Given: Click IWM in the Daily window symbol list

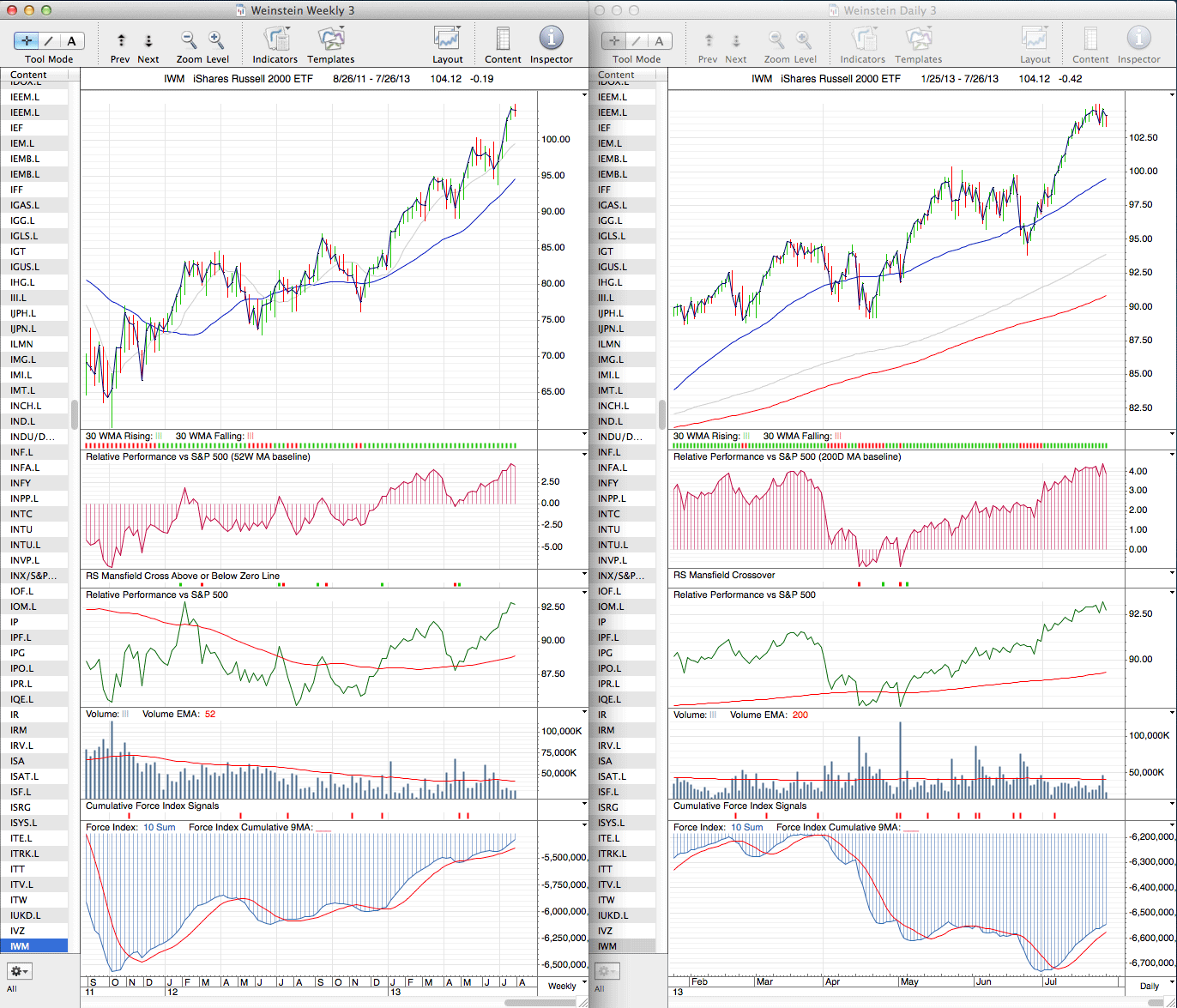Looking at the screenshot, I should [607, 946].
